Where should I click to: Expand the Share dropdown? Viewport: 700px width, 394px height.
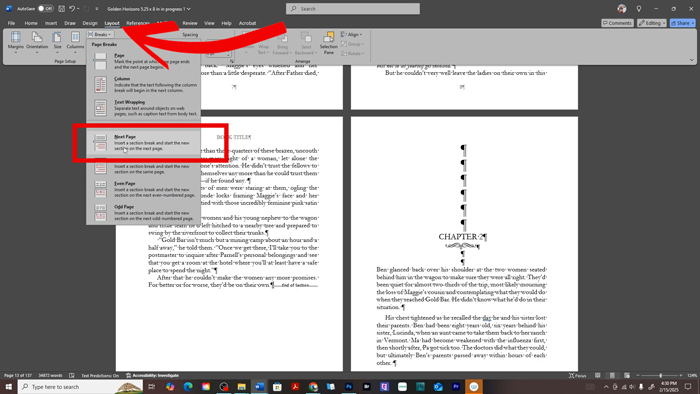pos(692,23)
